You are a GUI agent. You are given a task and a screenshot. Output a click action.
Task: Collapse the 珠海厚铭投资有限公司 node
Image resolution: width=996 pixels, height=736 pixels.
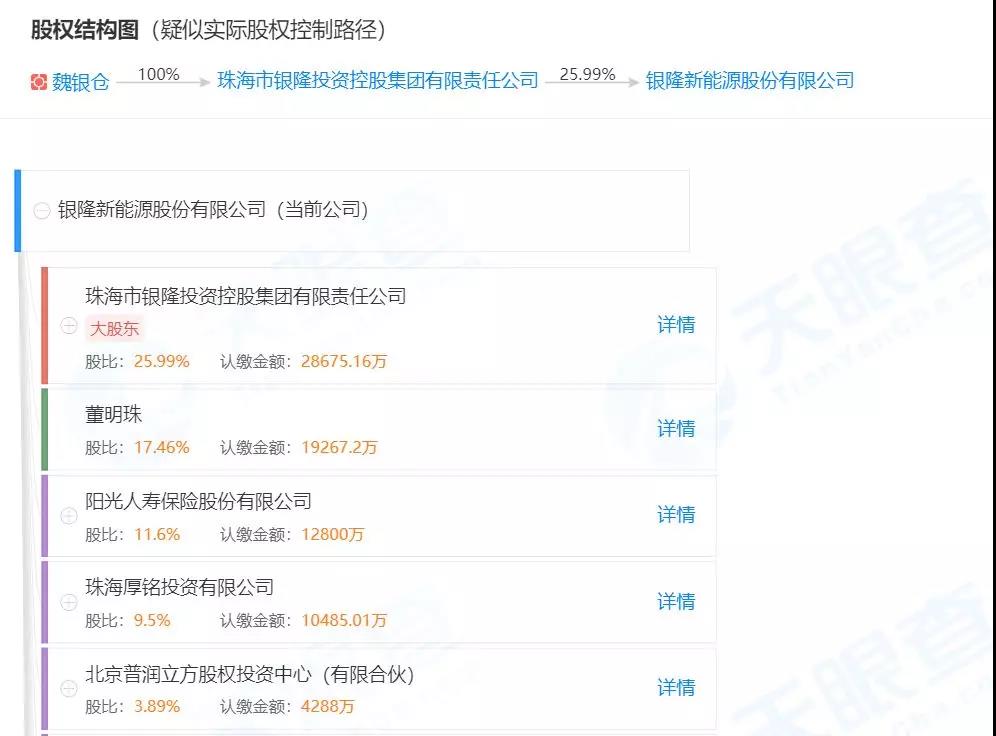pos(69,602)
